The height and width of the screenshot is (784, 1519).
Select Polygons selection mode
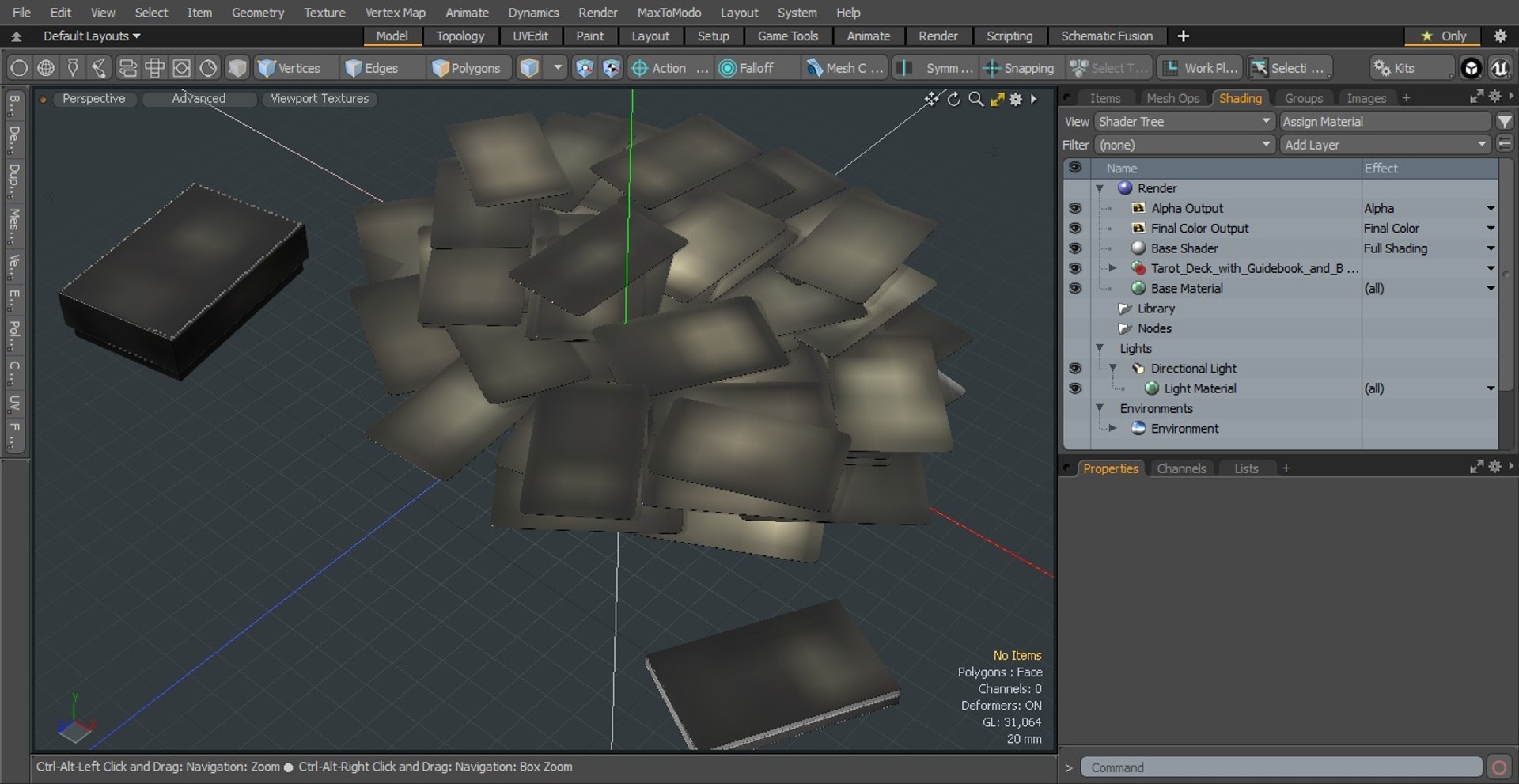(x=468, y=68)
